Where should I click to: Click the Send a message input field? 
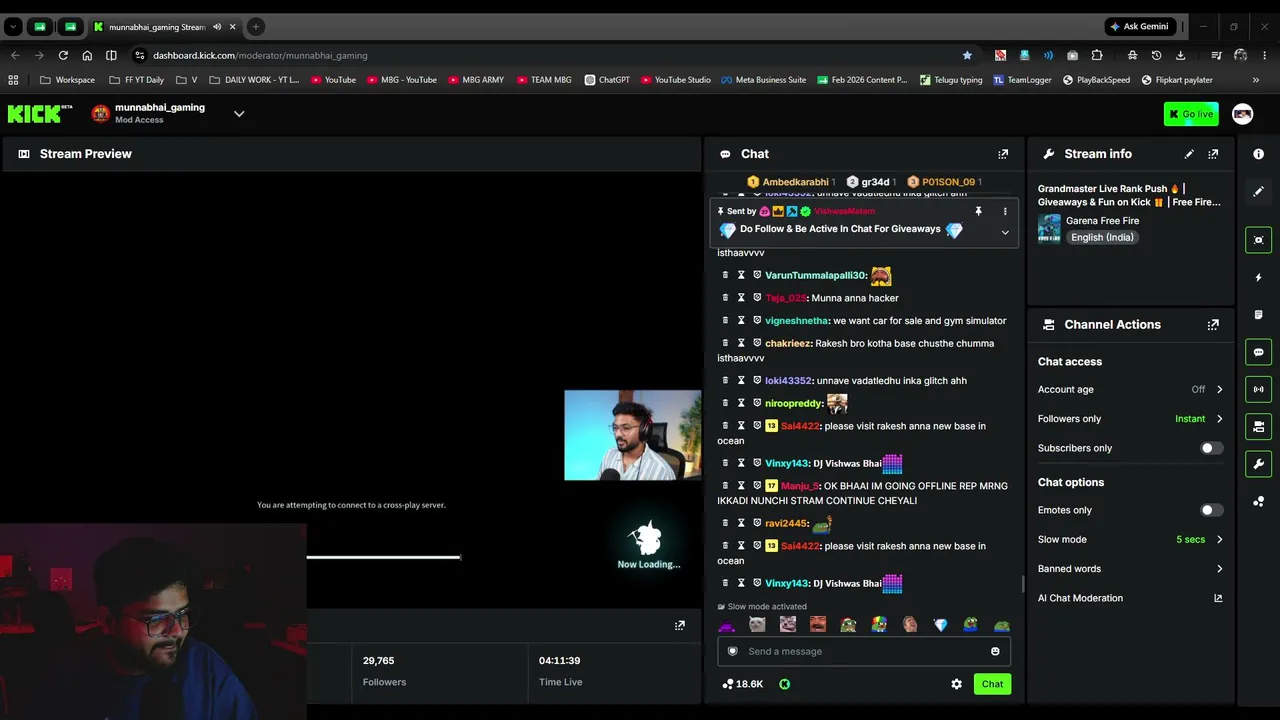[864, 651]
